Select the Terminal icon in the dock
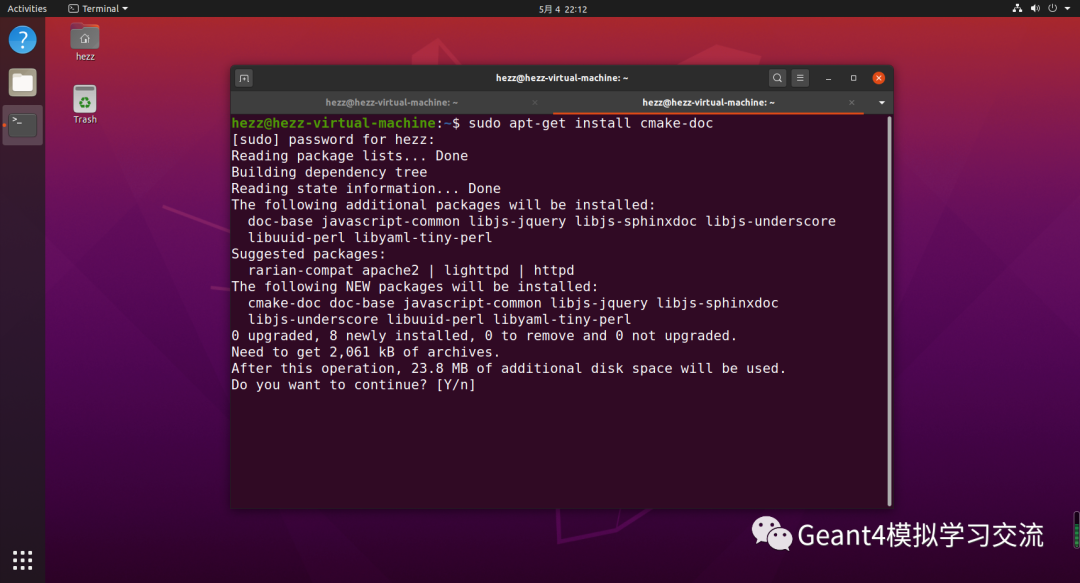The image size is (1080, 583). pos(22,125)
